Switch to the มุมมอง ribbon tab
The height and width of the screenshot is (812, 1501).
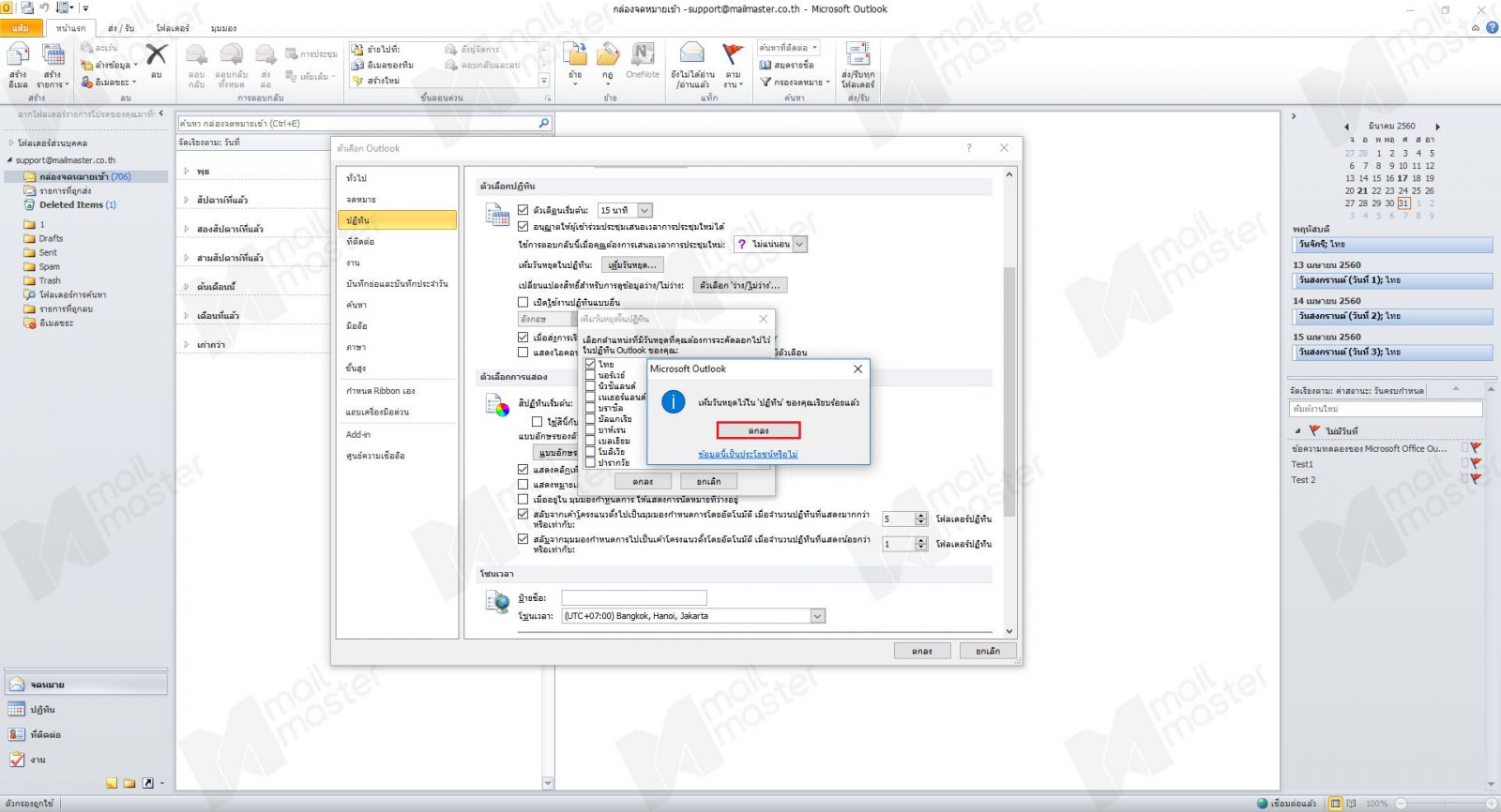223,28
